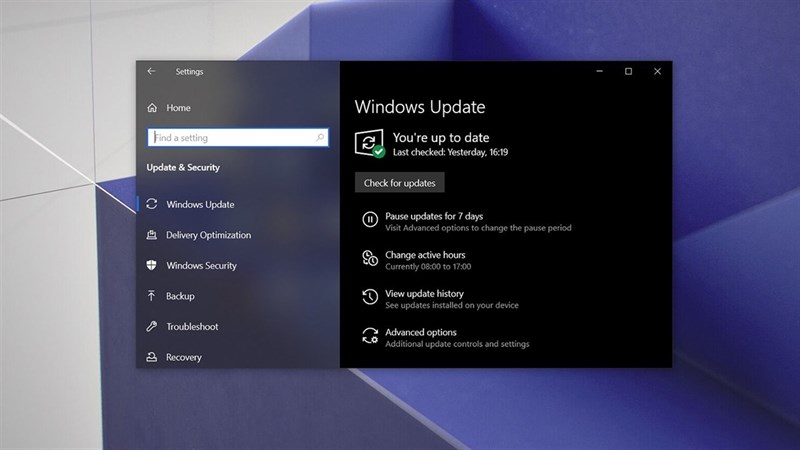This screenshot has width=800, height=450.
Task: Open Advanced options for updates
Action: coord(420,333)
